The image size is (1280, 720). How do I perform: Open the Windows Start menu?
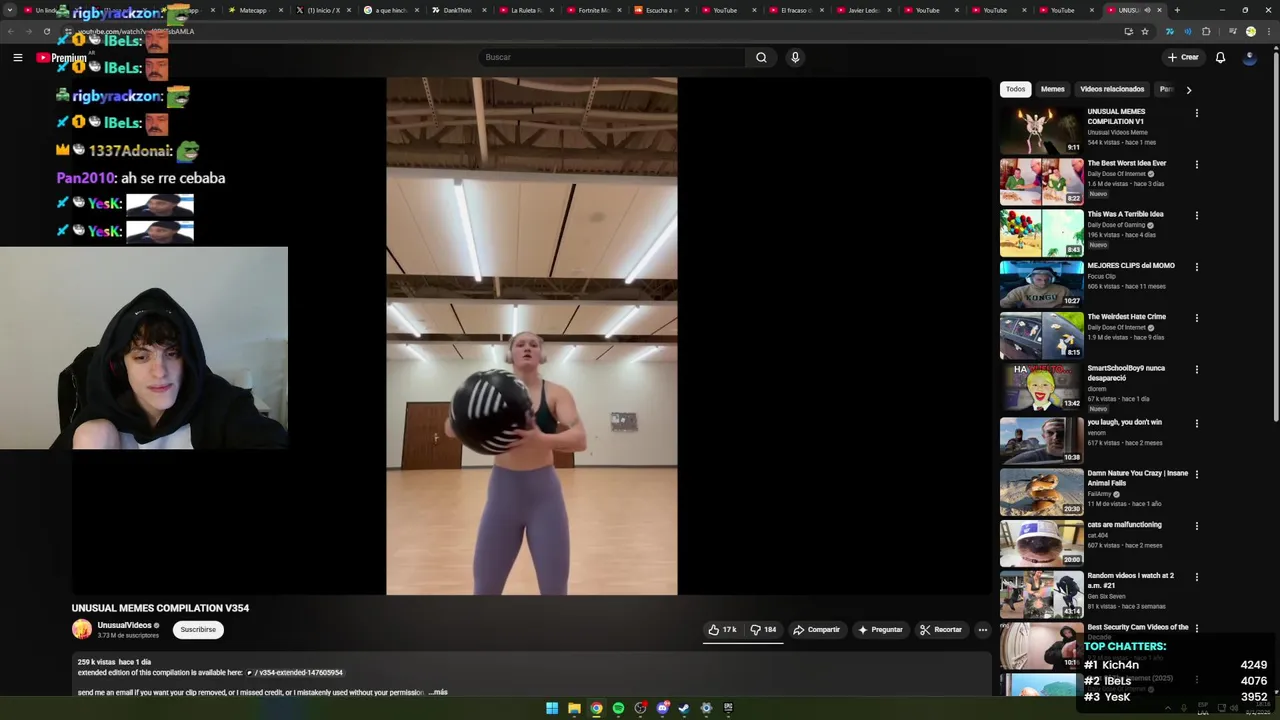(552, 708)
